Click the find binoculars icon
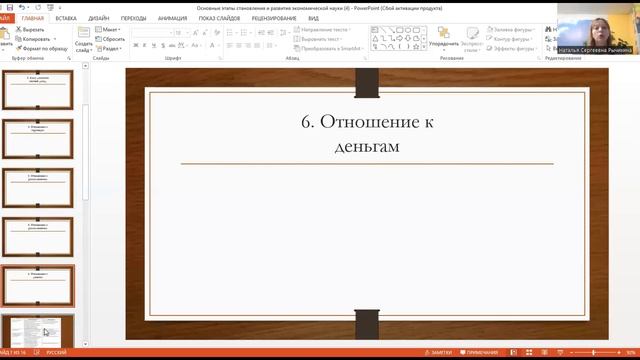This screenshot has height=360, width=640. coord(548,29)
